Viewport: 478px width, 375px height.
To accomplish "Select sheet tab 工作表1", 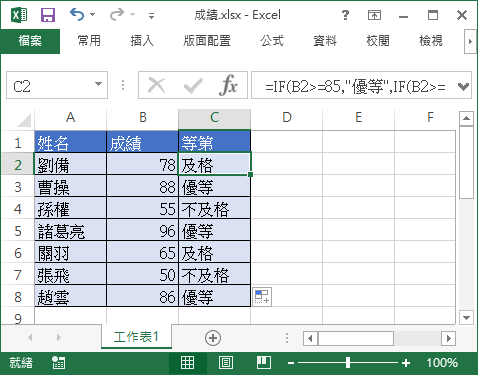I will (136, 337).
